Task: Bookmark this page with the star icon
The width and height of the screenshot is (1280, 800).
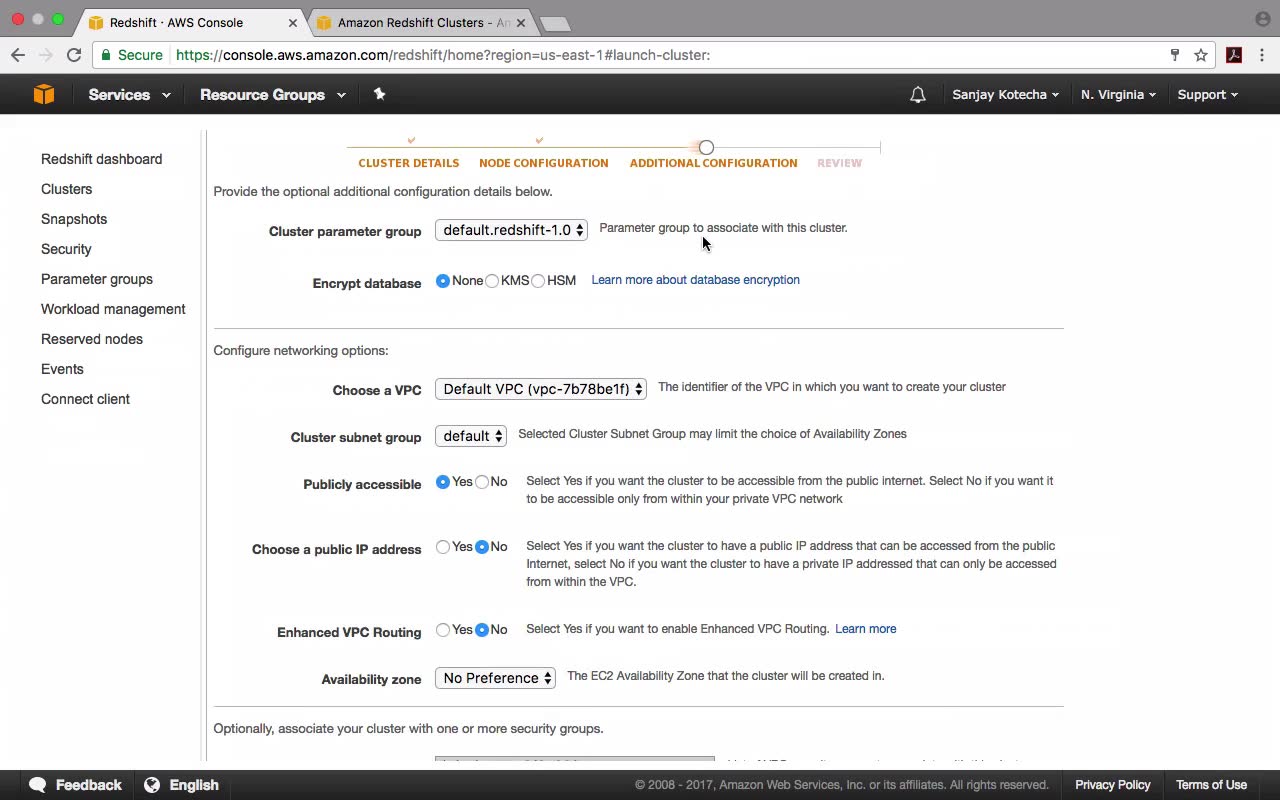Action: coord(1201,55)
